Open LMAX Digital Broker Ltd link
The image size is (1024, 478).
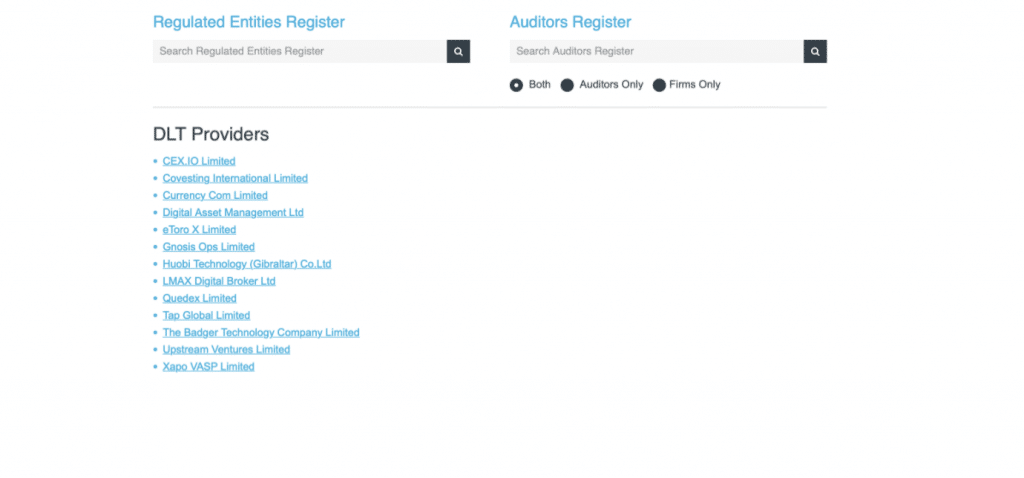(x=219, y=281)
